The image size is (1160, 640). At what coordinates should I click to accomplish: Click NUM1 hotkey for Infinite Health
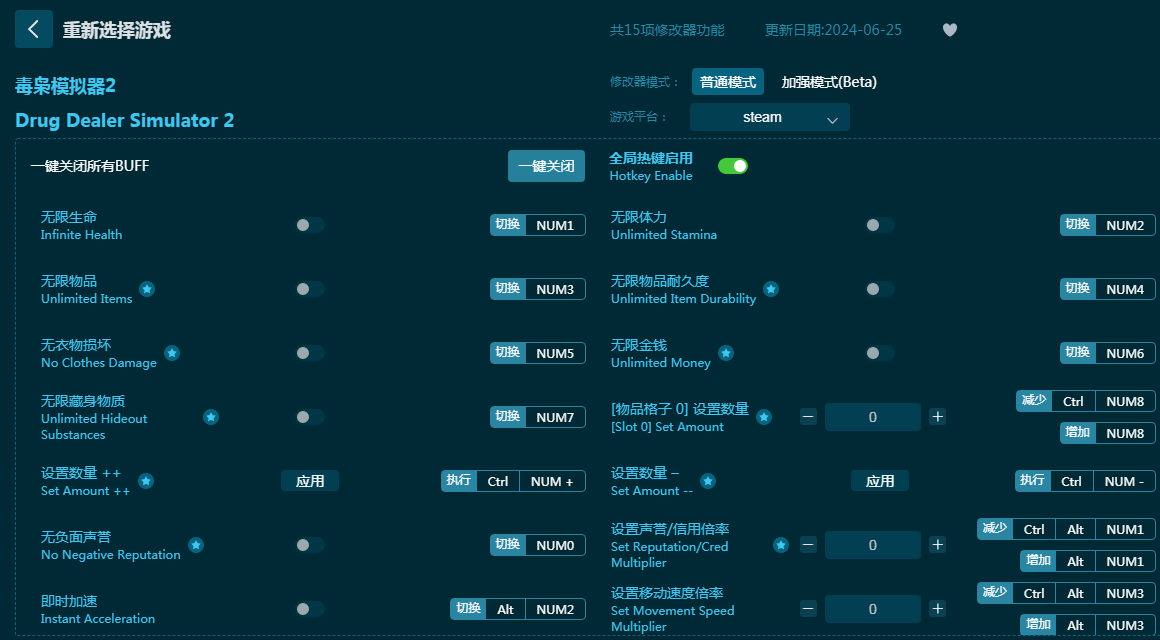[555, 225]
